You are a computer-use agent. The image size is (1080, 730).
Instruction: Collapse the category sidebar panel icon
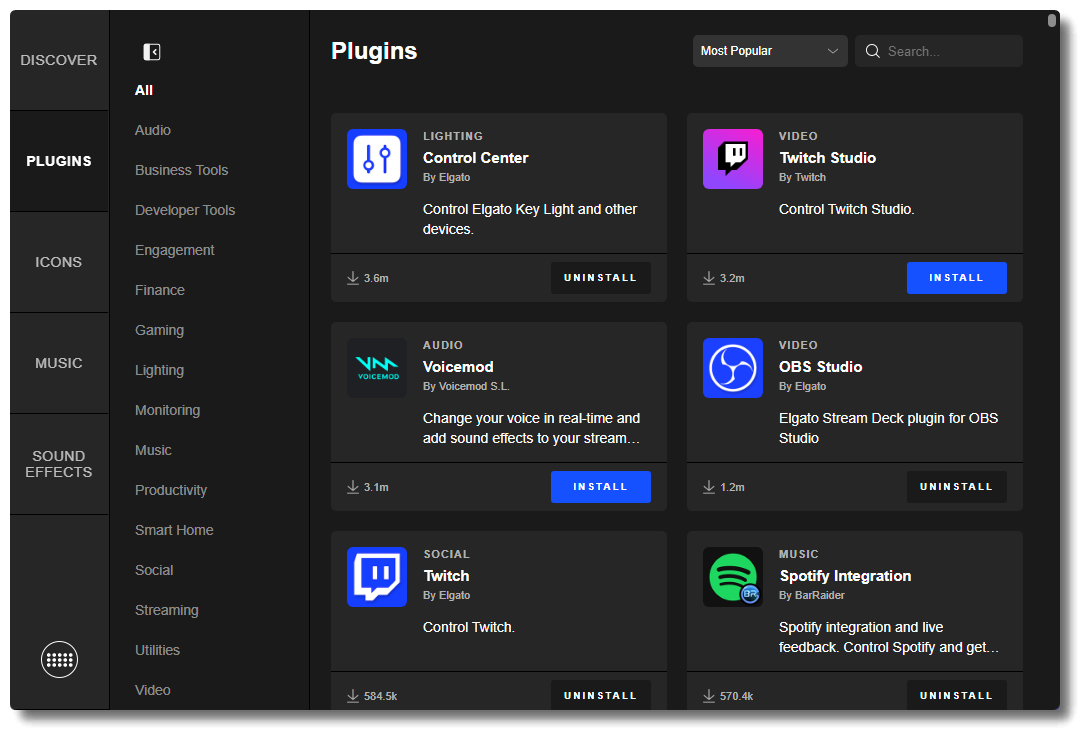tap(152, 52)
